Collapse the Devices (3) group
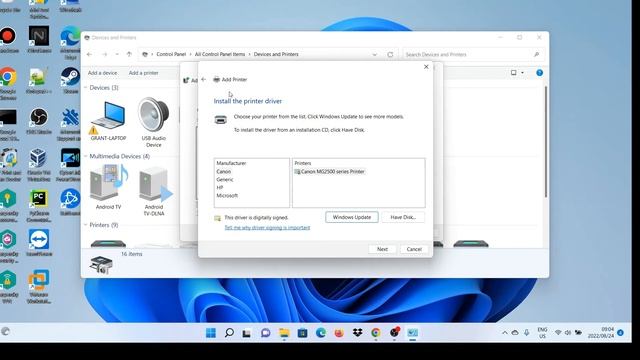 click(x=86, y=88)
